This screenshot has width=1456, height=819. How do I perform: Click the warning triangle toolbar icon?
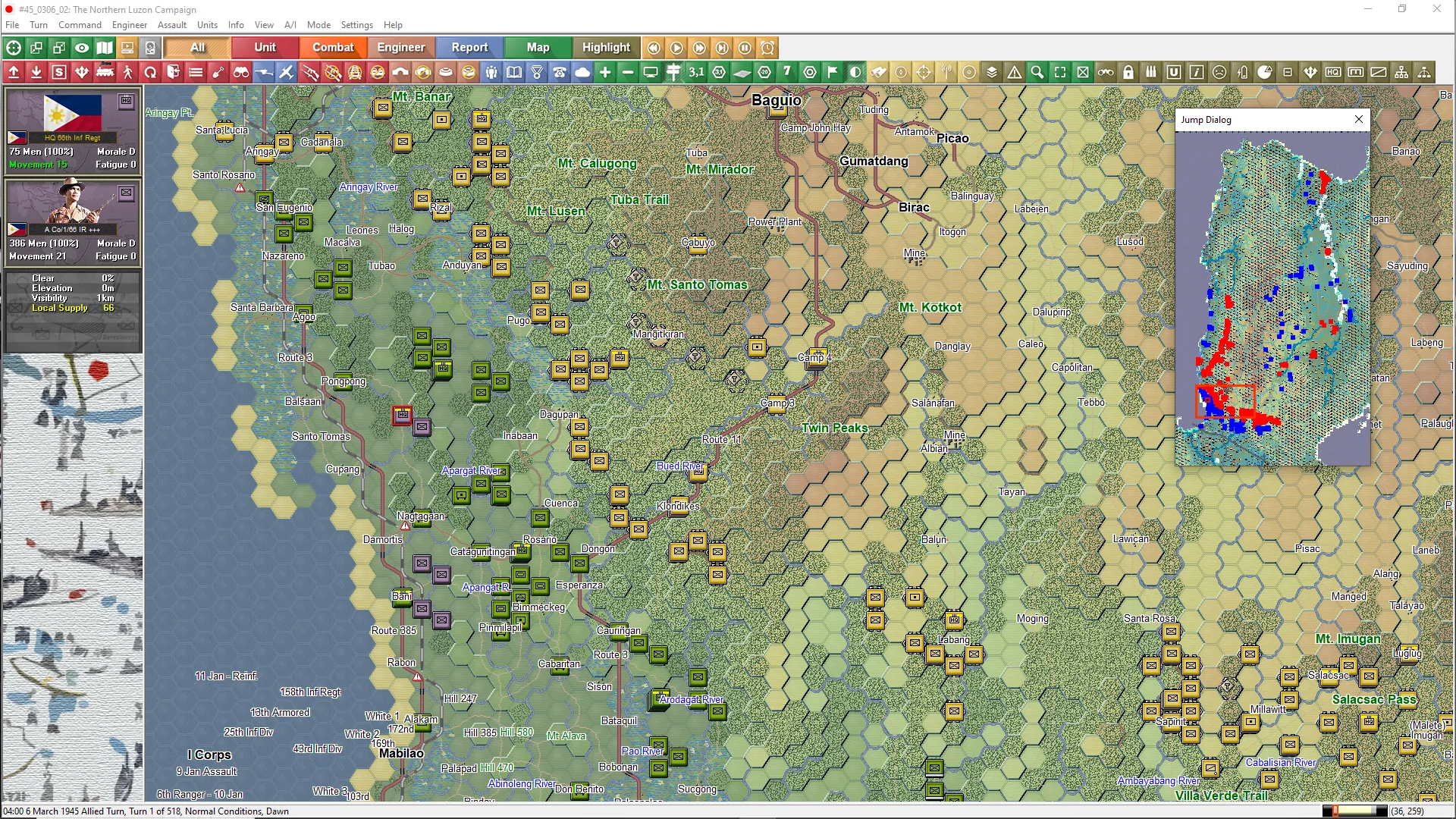coord(1015,73)
